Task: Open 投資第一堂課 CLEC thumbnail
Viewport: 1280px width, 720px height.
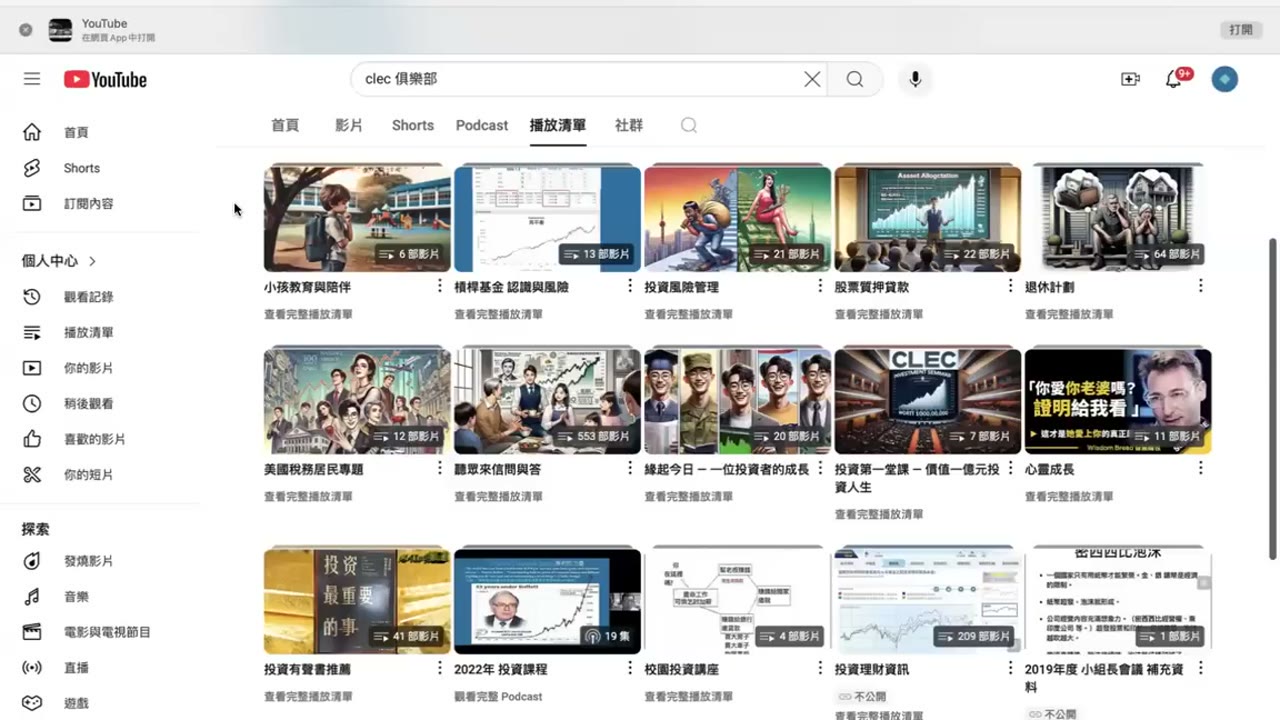Action: [928, 400]
